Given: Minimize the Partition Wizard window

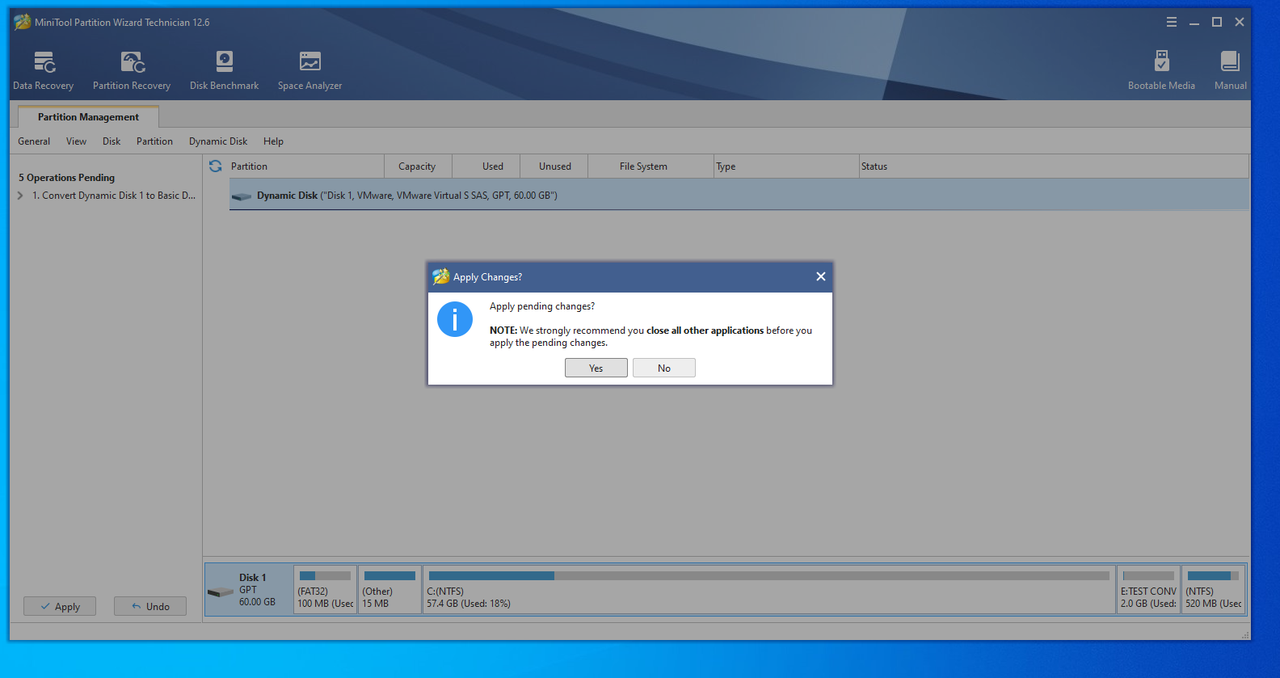Looking at the screenshot, I should click(x=1195, y=22).
